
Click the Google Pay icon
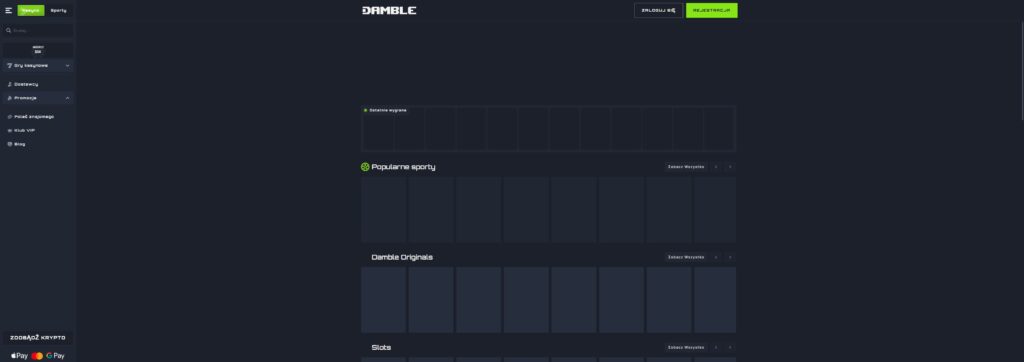pos(56,356)
